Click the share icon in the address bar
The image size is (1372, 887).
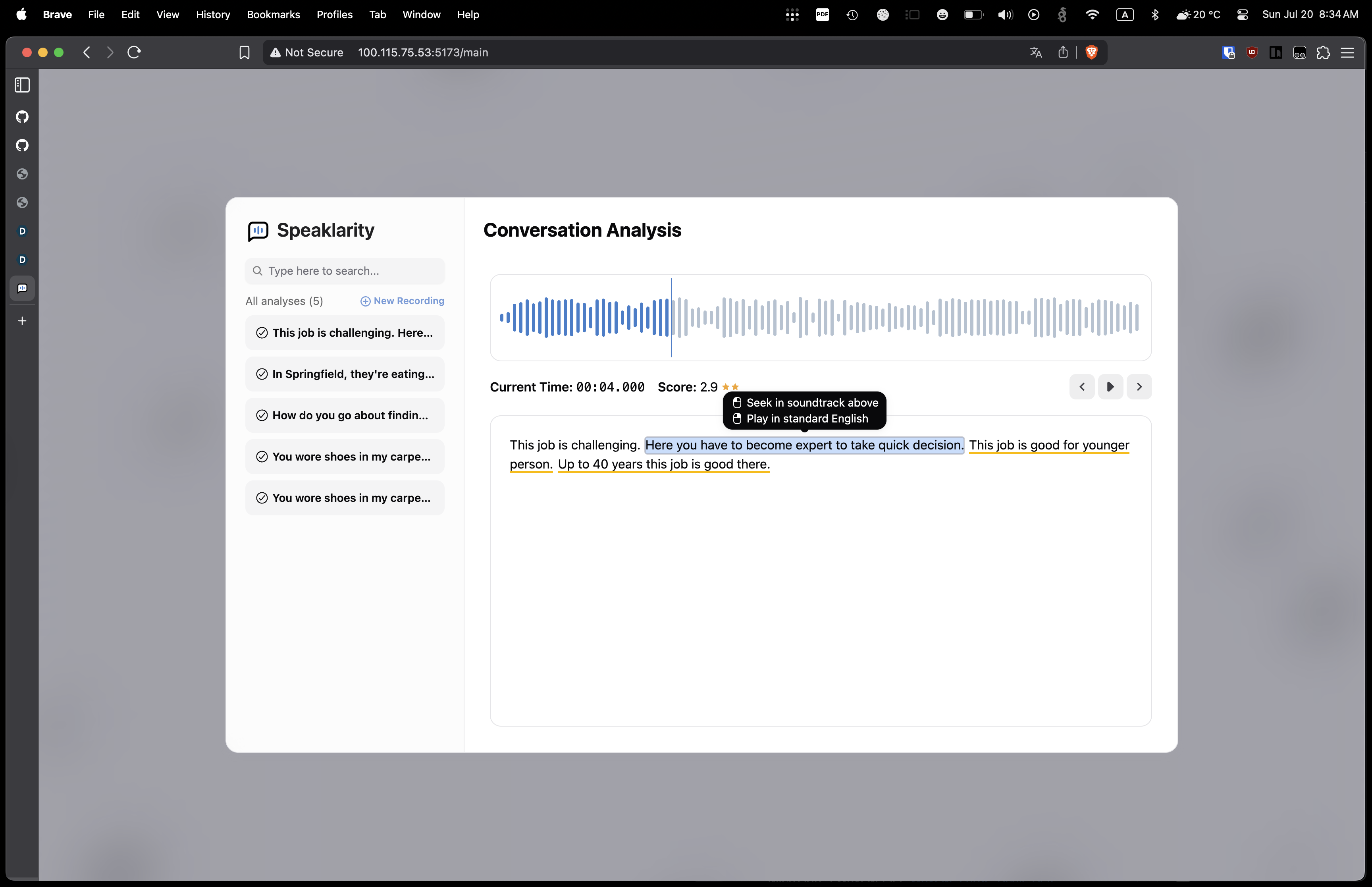pos(1063,52)
